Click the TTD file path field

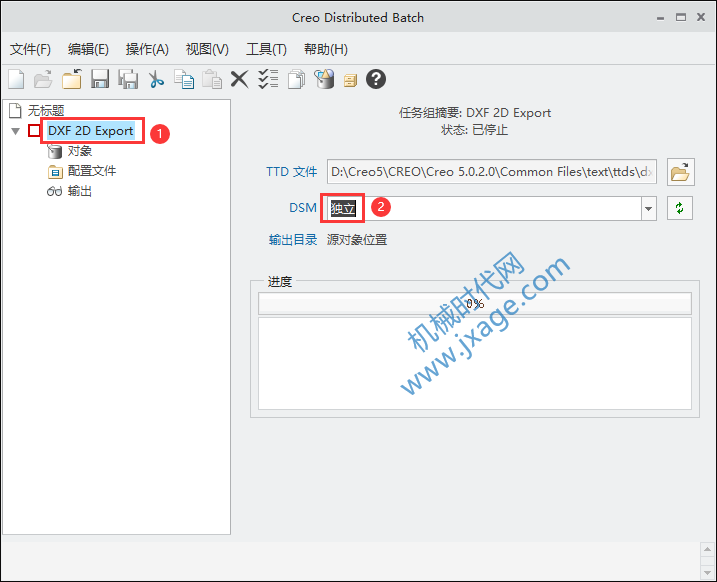492,172
